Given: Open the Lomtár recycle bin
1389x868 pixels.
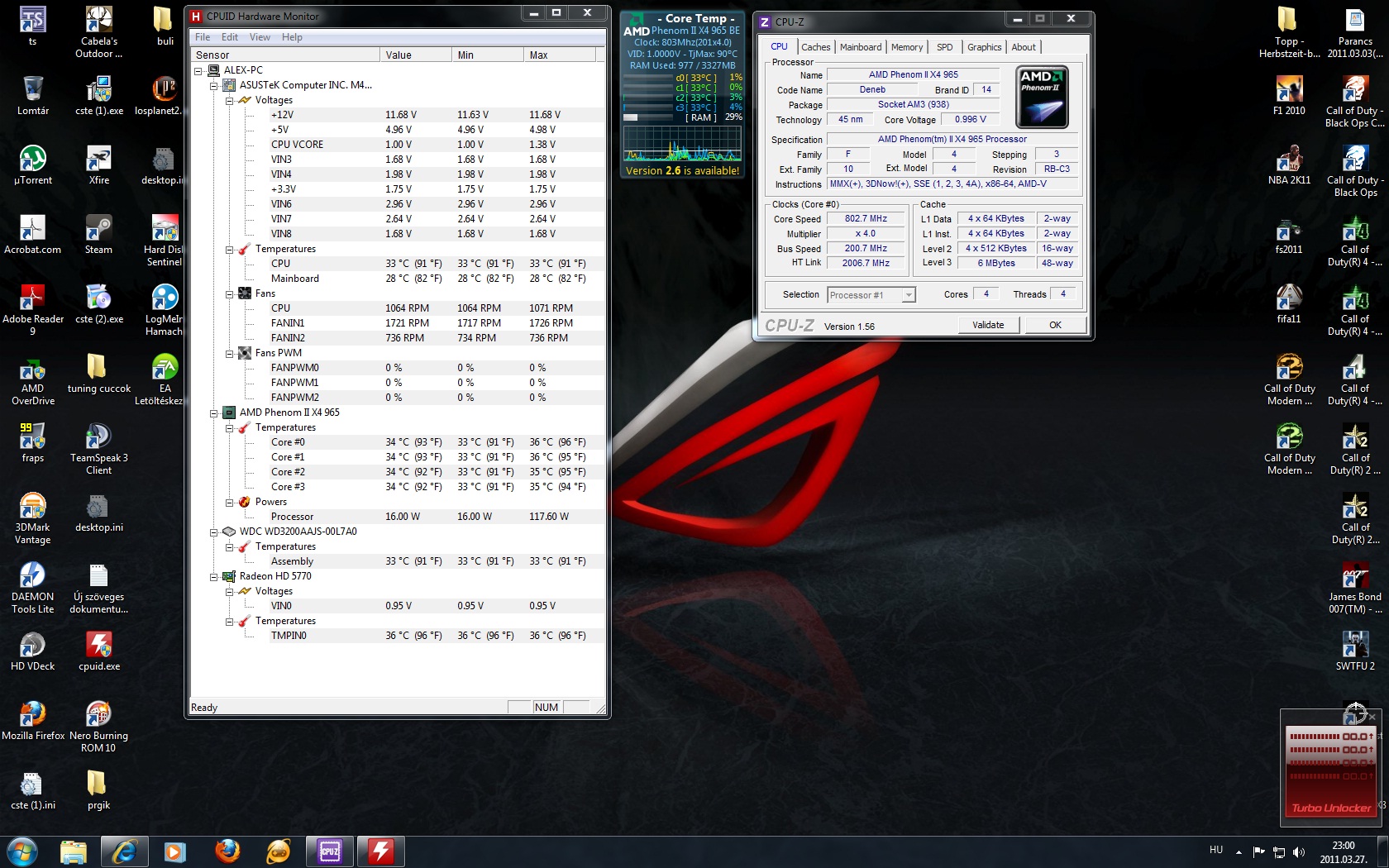Looking at the screenshot, I should 33,95.
